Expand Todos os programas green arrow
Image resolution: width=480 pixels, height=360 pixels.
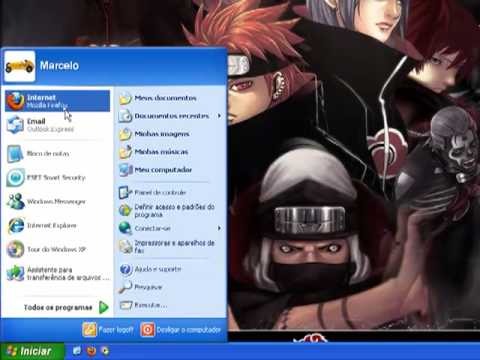(104, 307)
